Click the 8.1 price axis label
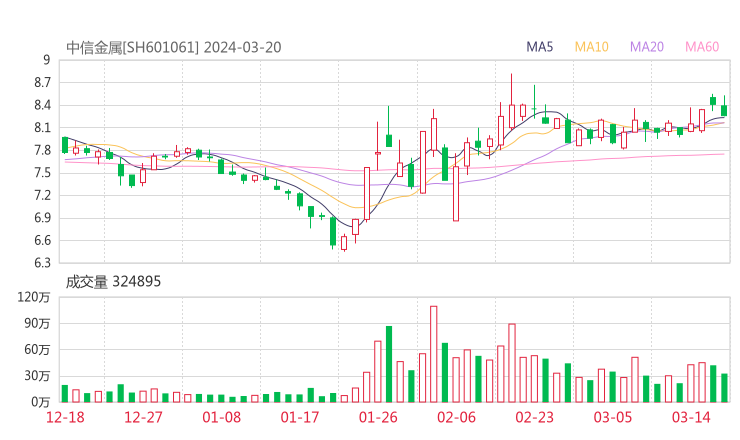The width and height of the screenshot is (740, 440). (42, 128)
